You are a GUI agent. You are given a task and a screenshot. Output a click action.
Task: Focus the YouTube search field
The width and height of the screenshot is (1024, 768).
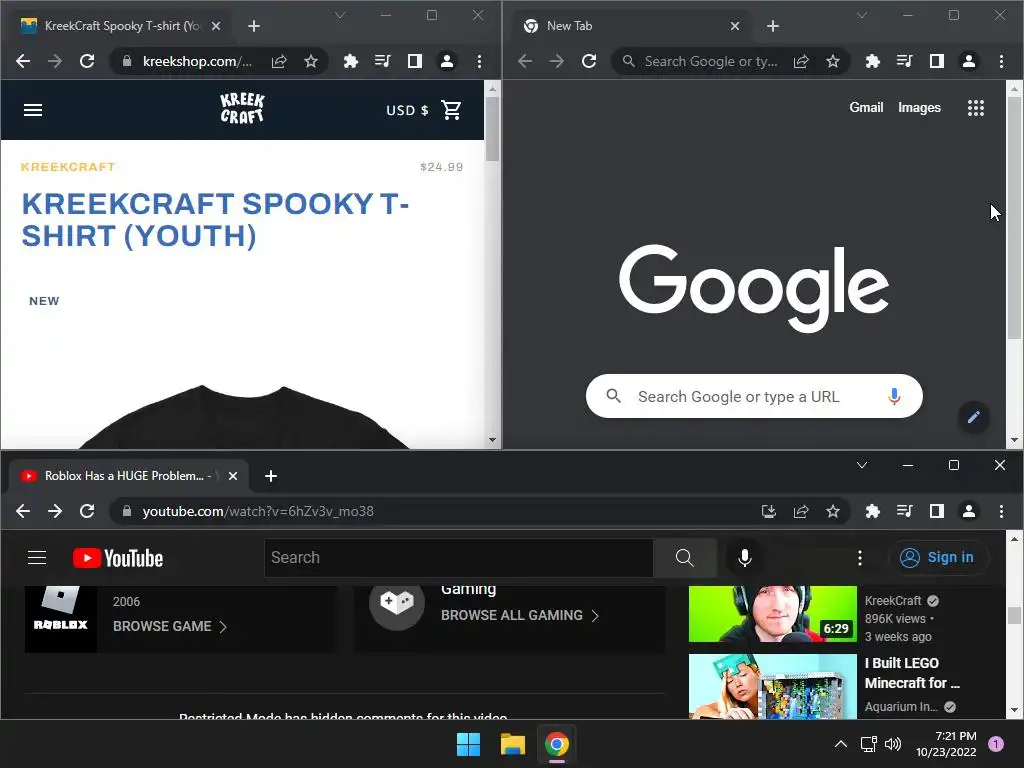[x=458, y=558]
